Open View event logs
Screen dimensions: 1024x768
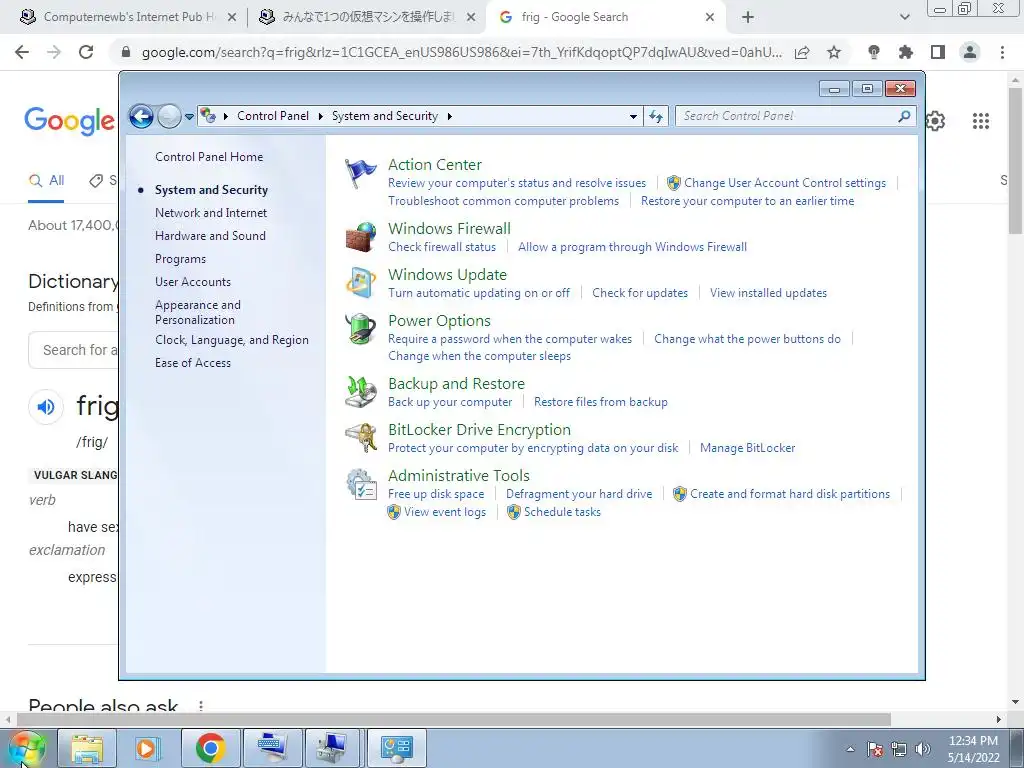445,512
